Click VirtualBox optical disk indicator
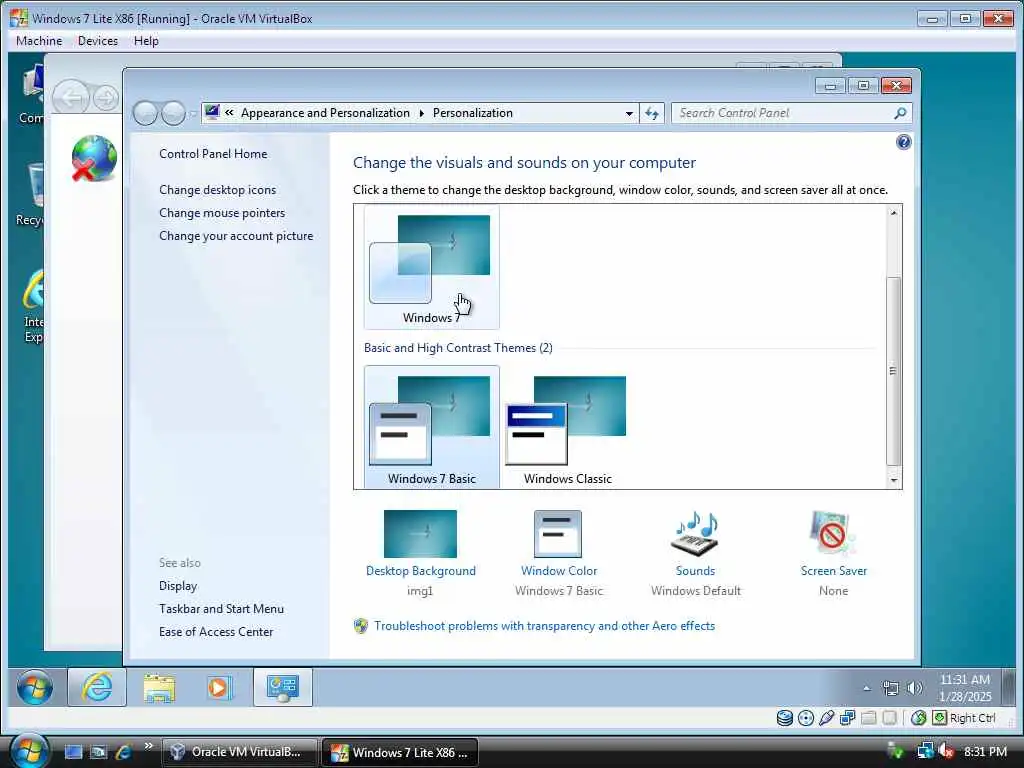The height and width of the screenshot is (768, 1024). 806,718
